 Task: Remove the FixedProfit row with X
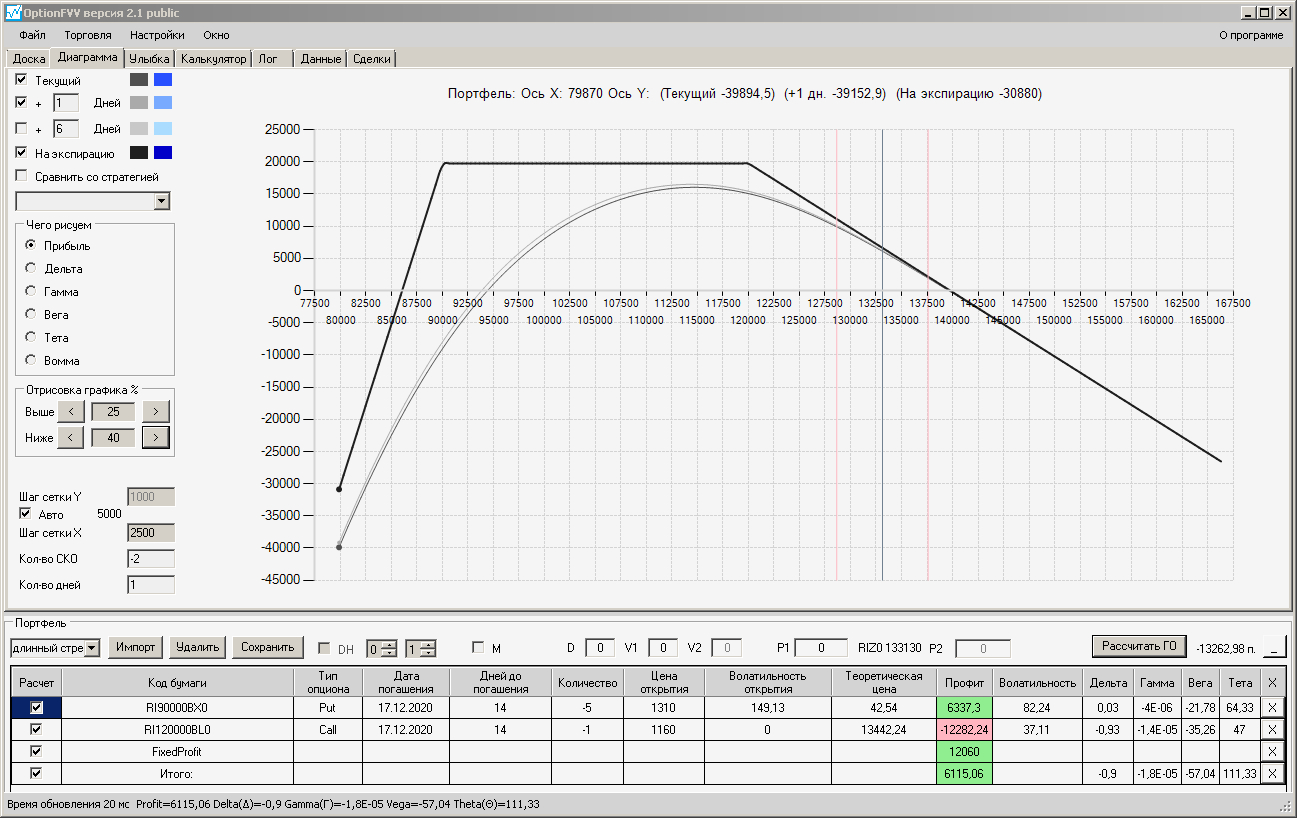point(1272,751)
